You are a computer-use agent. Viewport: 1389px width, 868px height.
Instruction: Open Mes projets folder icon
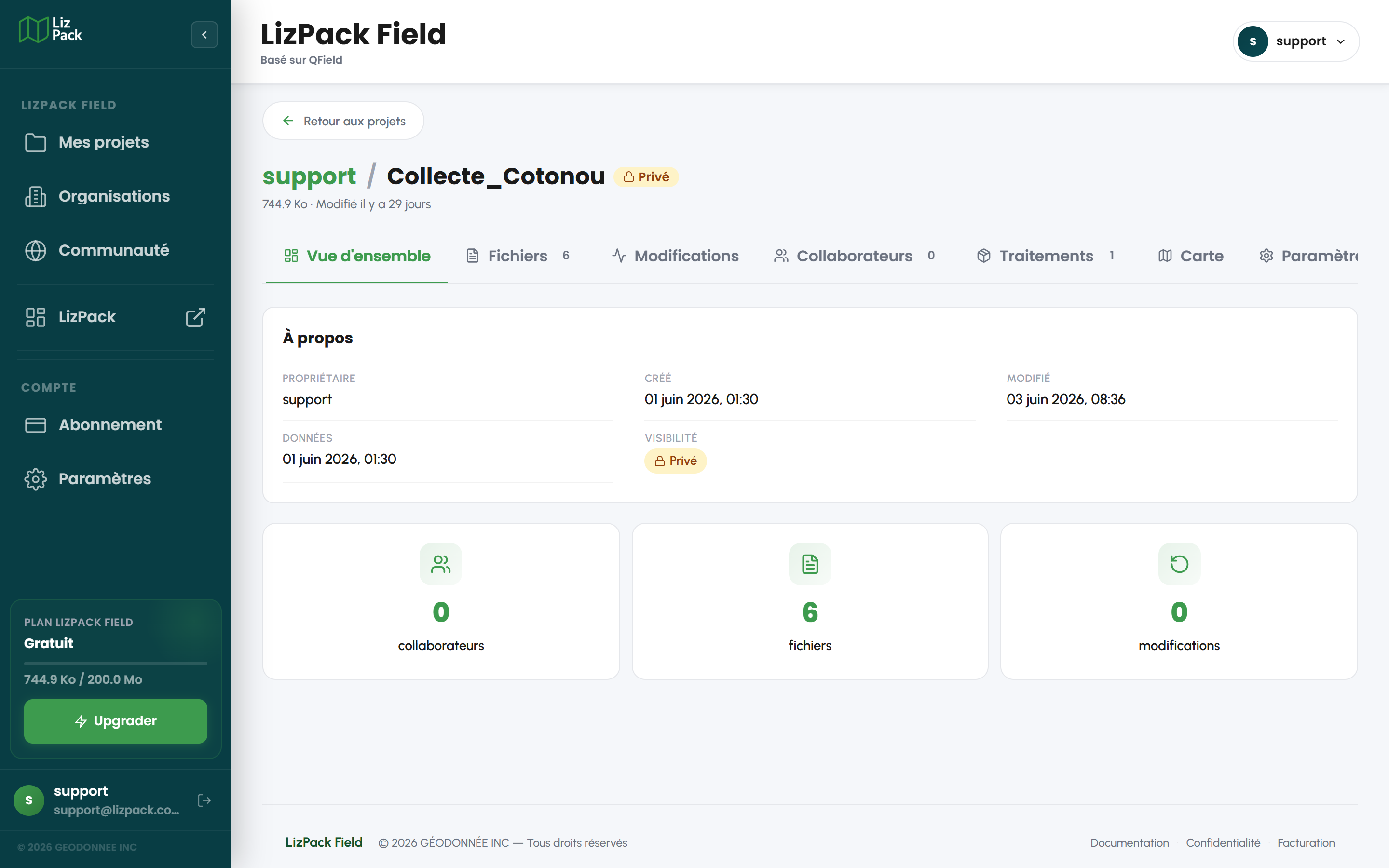coord(36,142)
